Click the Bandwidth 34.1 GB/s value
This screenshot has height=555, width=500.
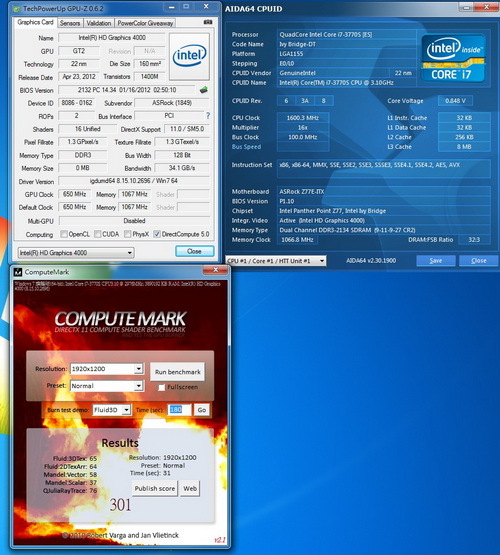[x=182, y=168]
